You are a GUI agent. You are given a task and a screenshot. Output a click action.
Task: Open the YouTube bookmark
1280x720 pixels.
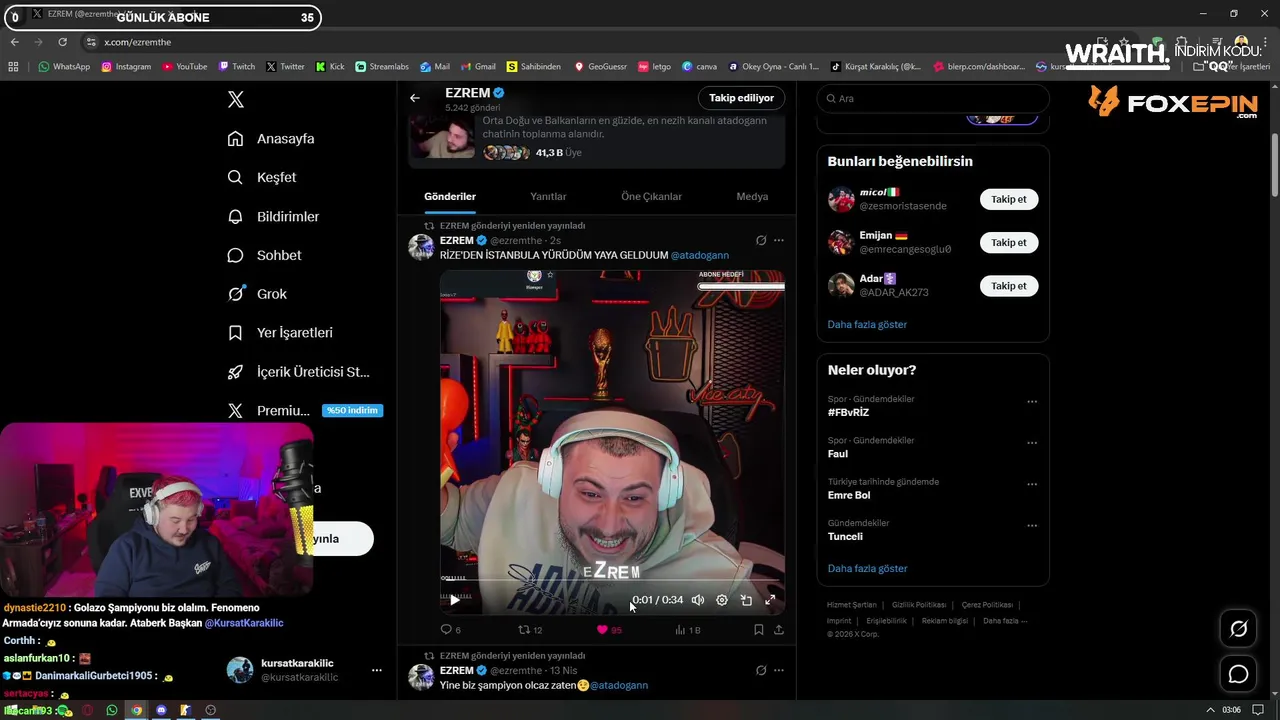(184, 67)
